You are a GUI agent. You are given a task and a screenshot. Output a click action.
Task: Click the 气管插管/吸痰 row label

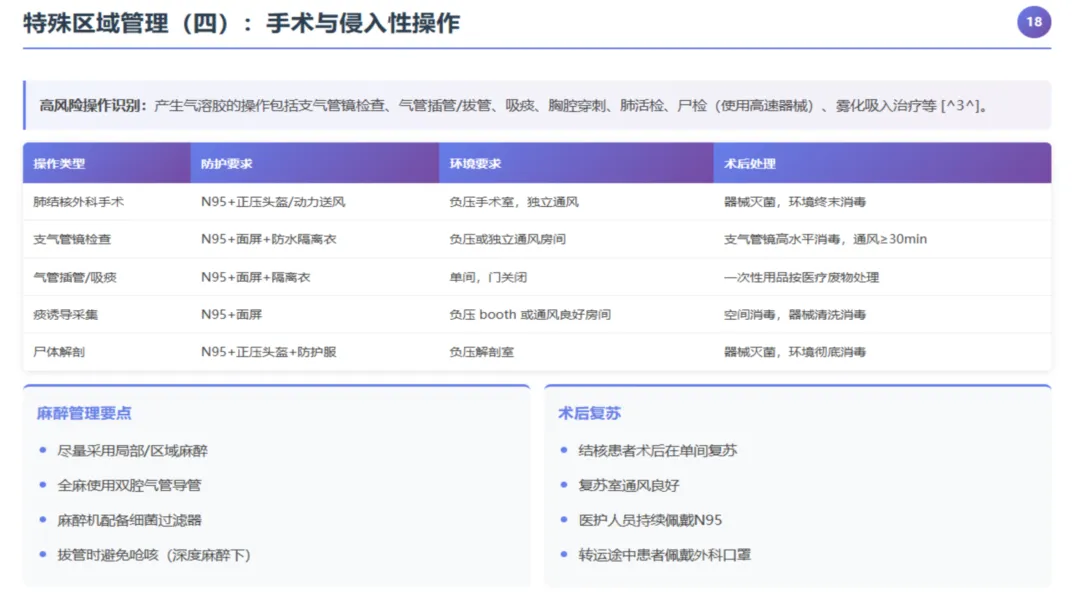75,277
